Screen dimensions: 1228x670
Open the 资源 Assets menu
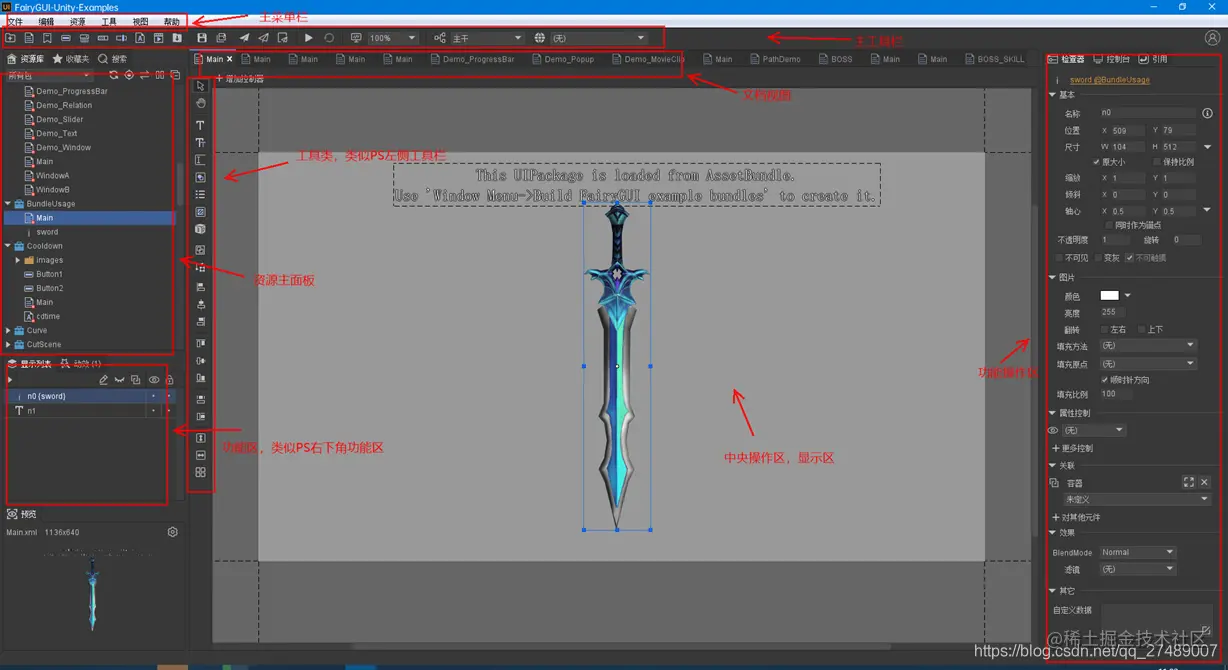coord(77,22)
